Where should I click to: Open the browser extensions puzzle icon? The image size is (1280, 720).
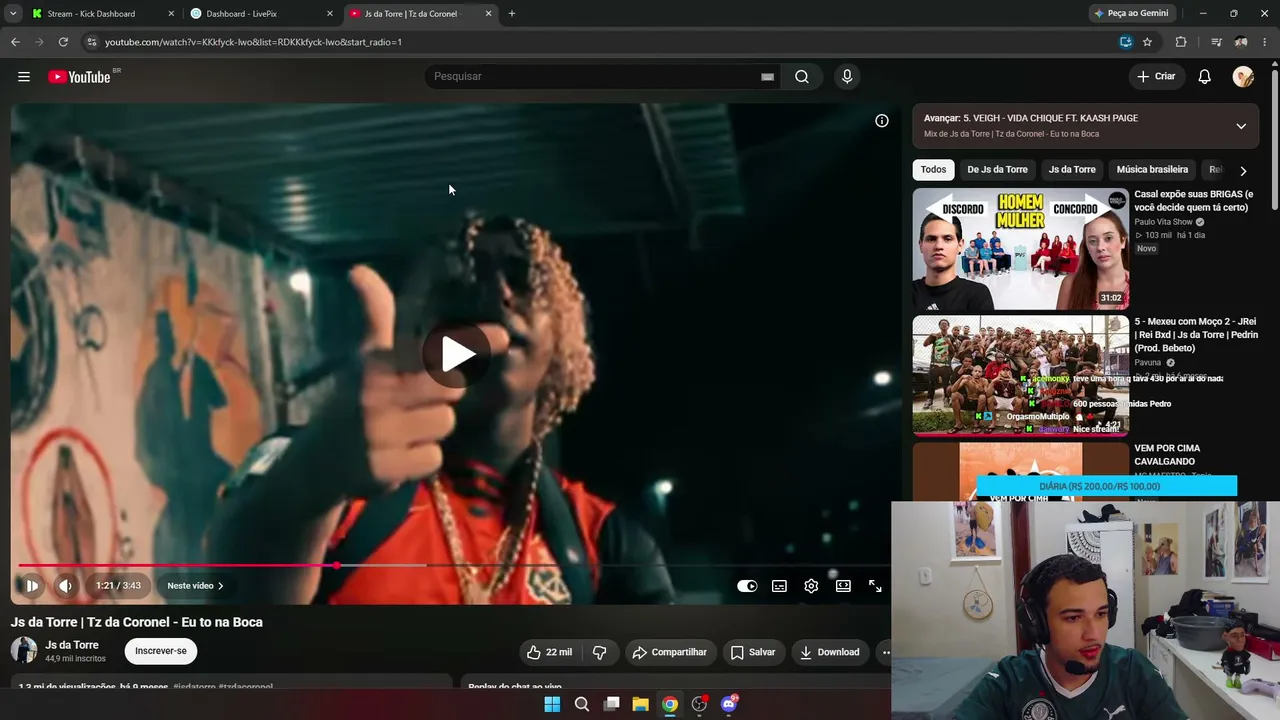tap(1181, 42)
